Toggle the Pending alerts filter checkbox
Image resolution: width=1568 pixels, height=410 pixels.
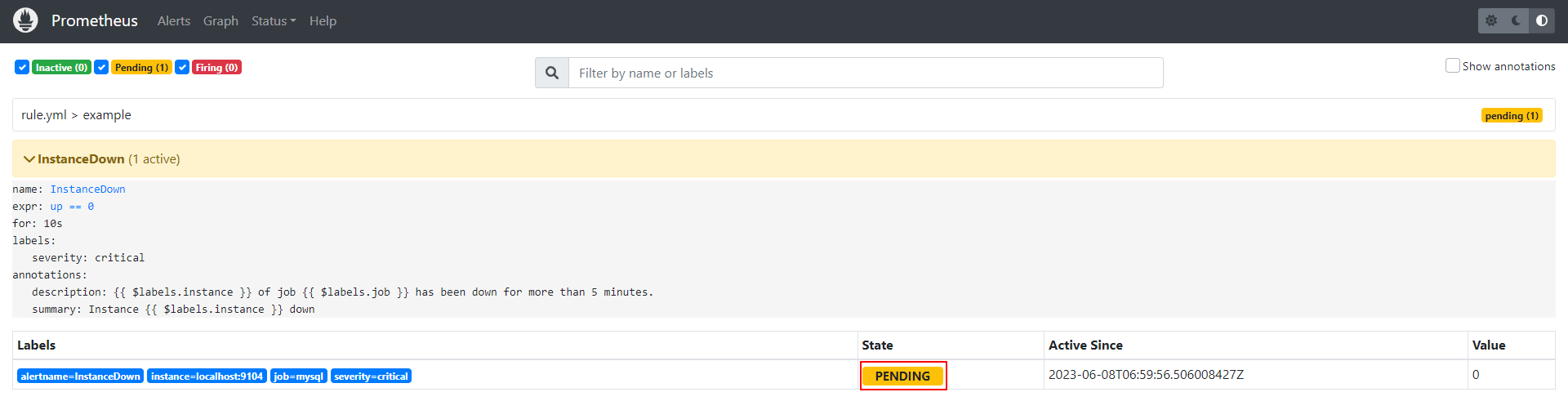(x=101, y=67)
